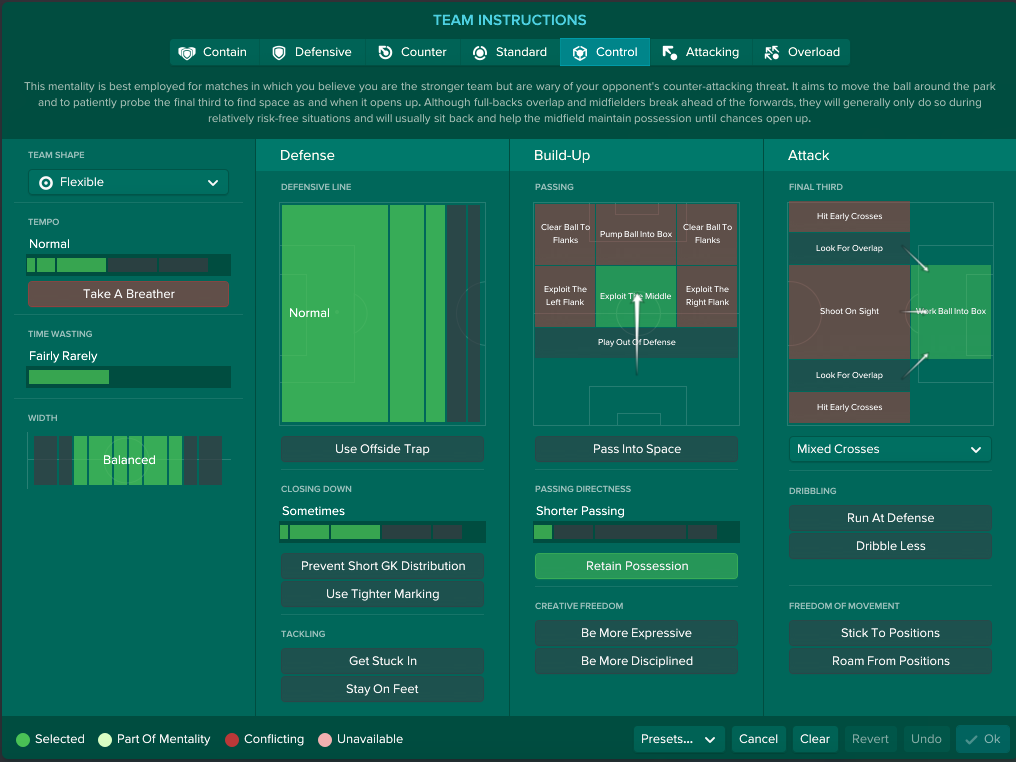Enable Use Offside Trap

click(382, 450)
